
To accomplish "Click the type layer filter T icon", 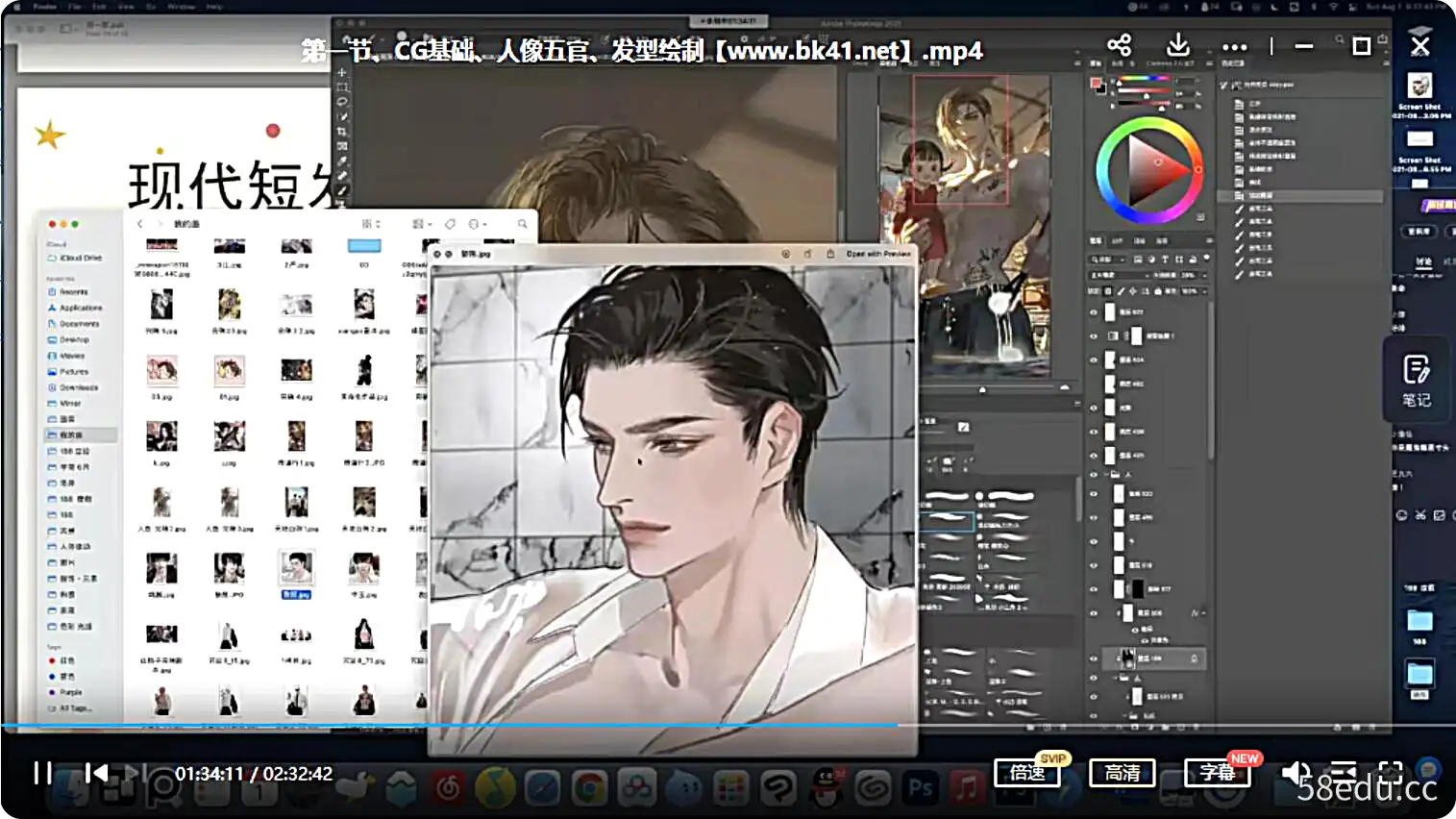I will (1165, 260).
